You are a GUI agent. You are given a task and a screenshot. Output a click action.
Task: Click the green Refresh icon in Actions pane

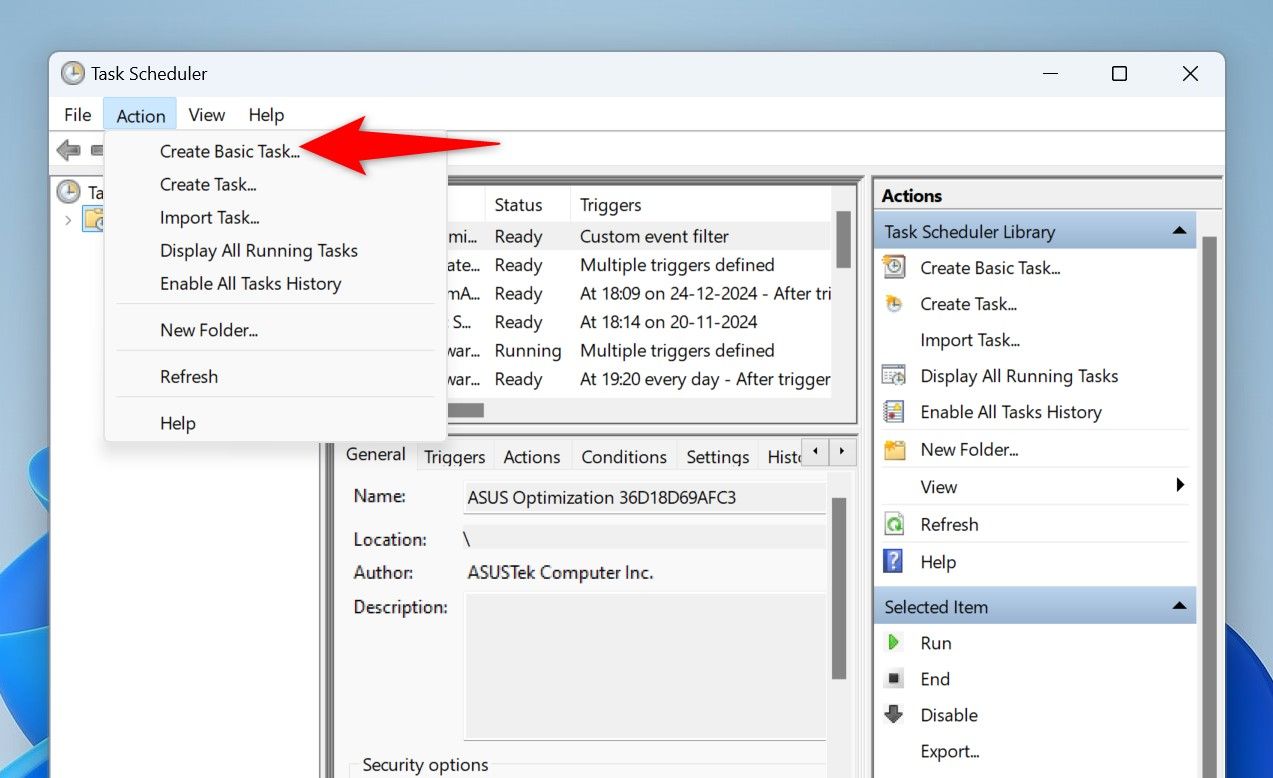pyautogui.click(x=894, y=524)
